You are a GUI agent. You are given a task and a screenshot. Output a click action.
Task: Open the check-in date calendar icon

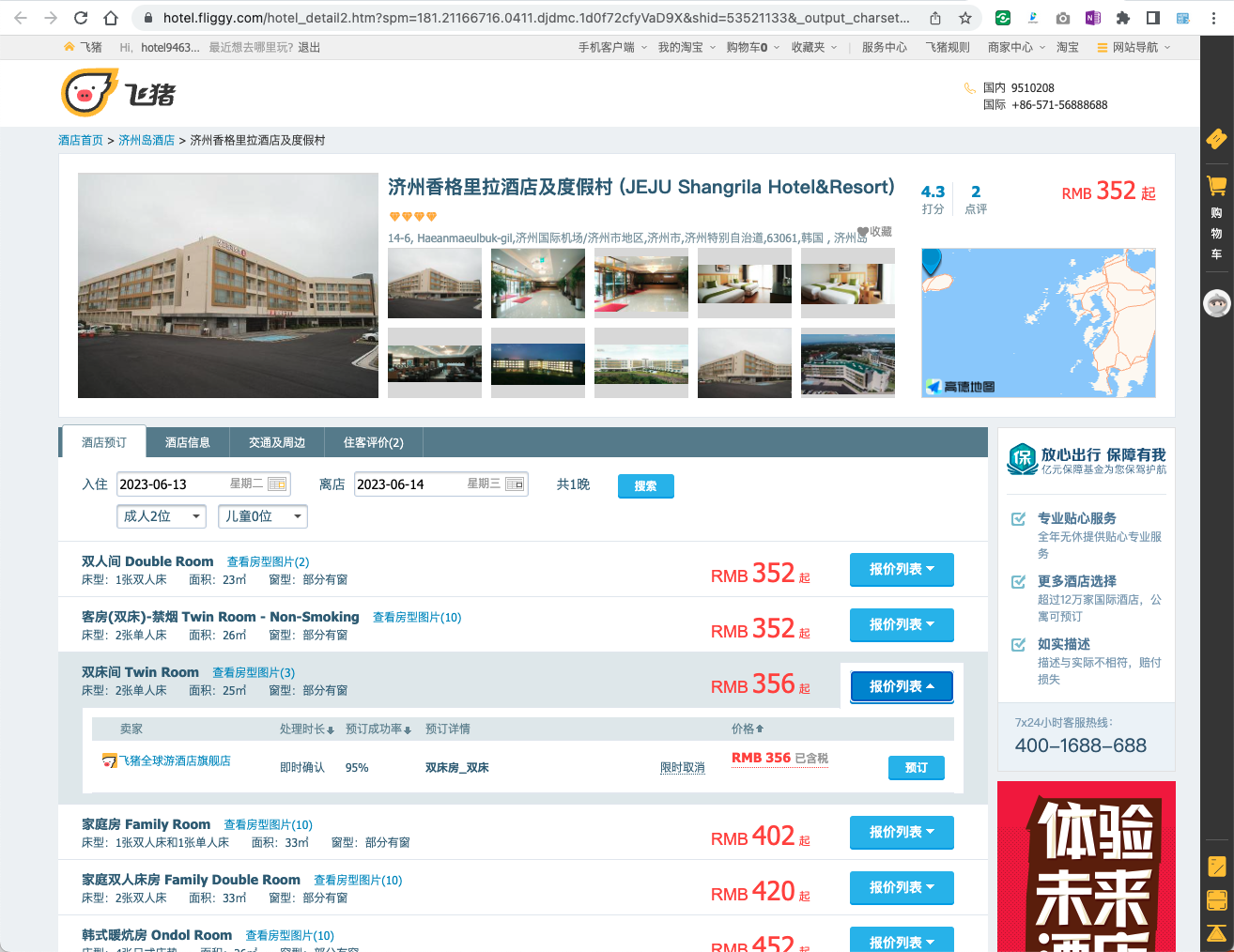[277, 484]
